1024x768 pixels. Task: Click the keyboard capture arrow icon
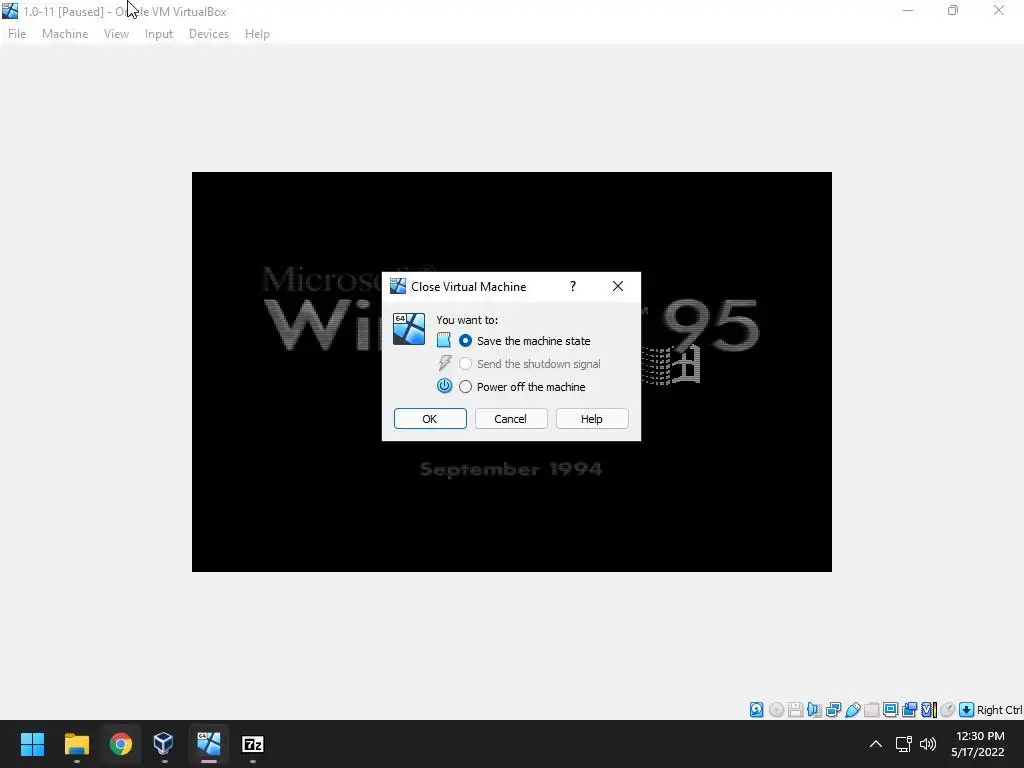coord(967,710)
